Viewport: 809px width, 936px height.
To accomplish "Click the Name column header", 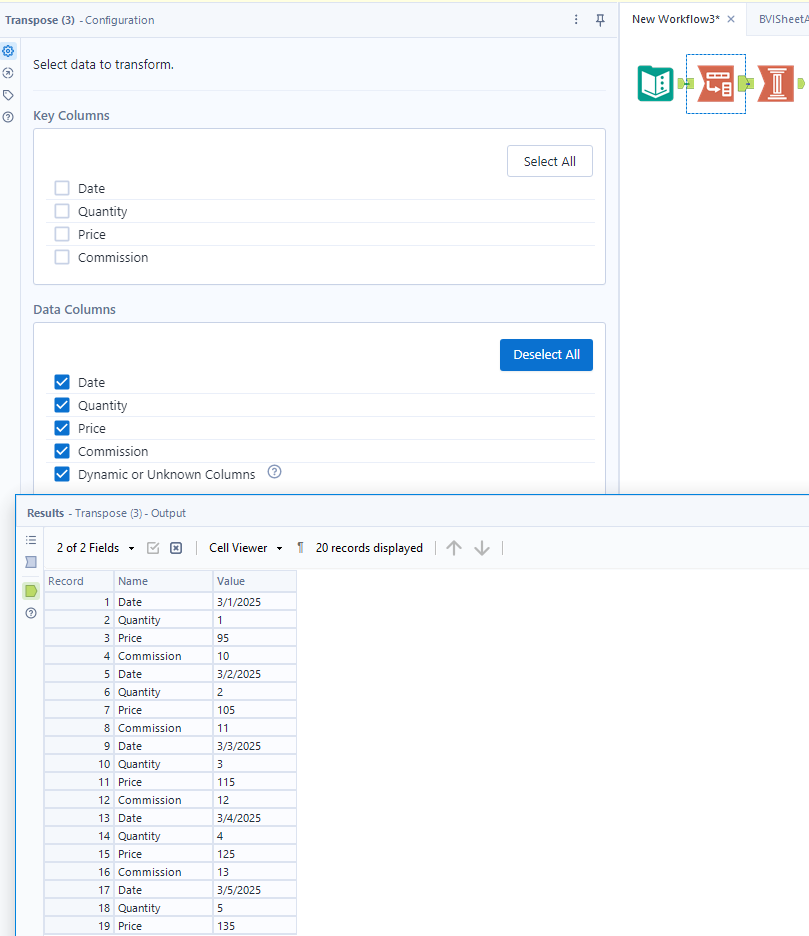I will point(164,581).
